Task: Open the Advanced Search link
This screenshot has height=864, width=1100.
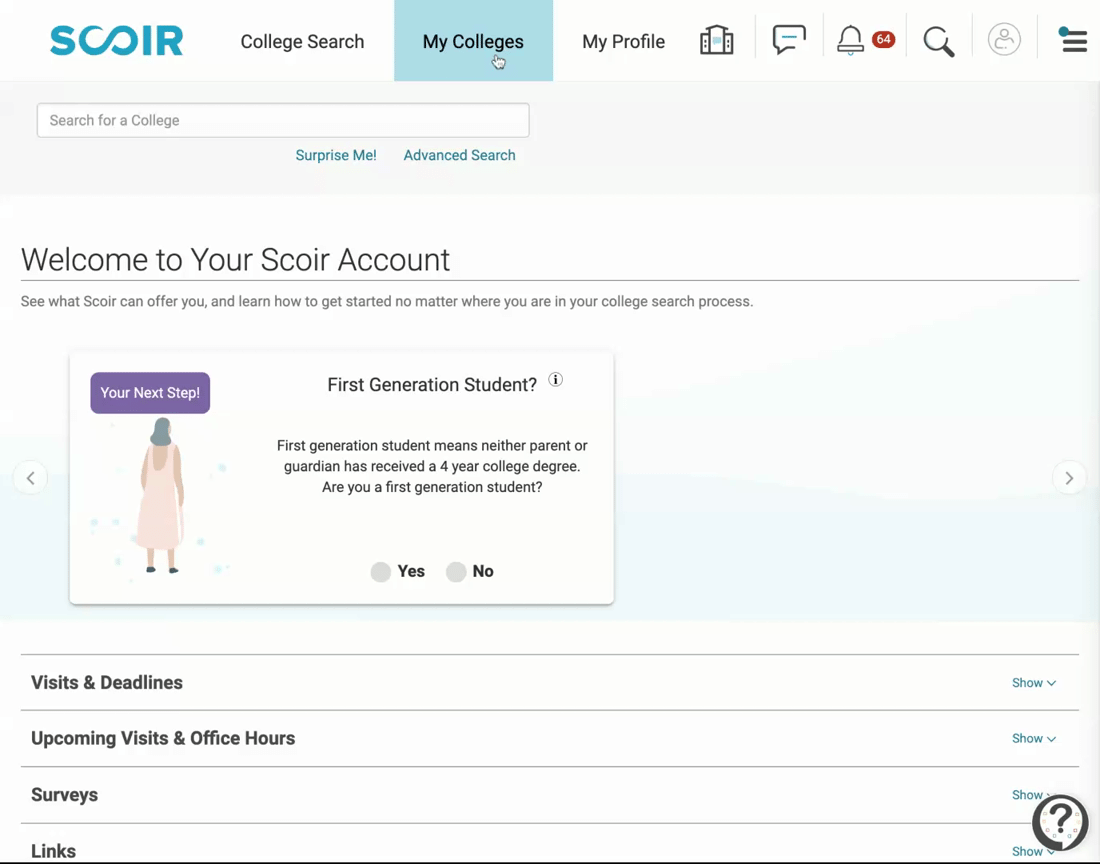Action: click(x=460, y=155)
